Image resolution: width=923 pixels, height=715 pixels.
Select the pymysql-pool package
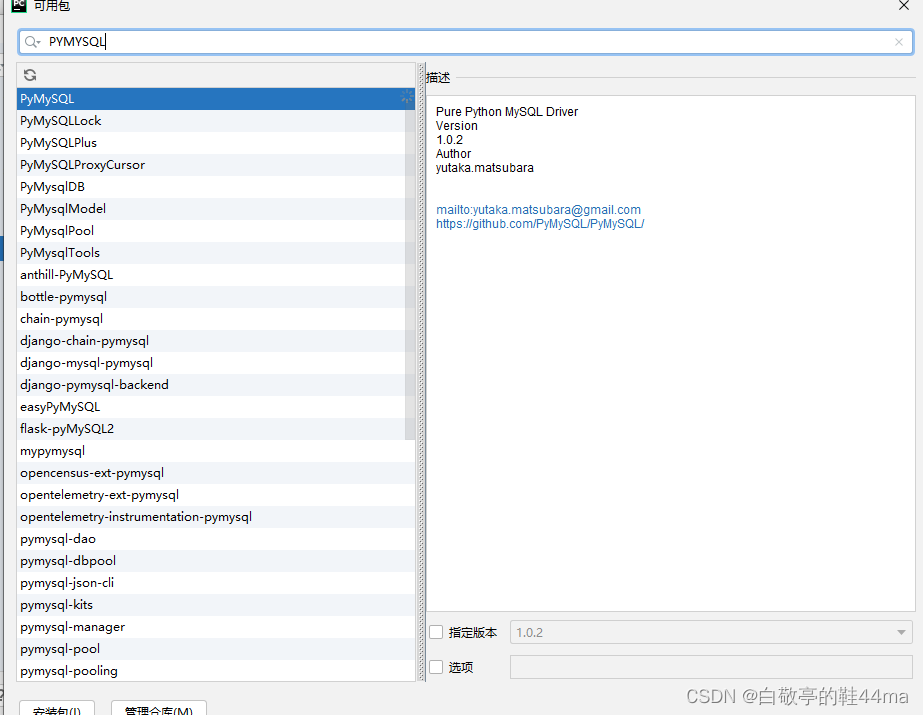coord(215,649)
